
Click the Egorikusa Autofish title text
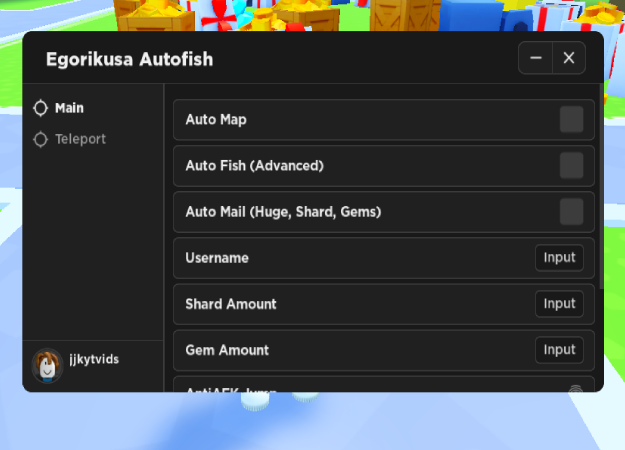[130, 59]
